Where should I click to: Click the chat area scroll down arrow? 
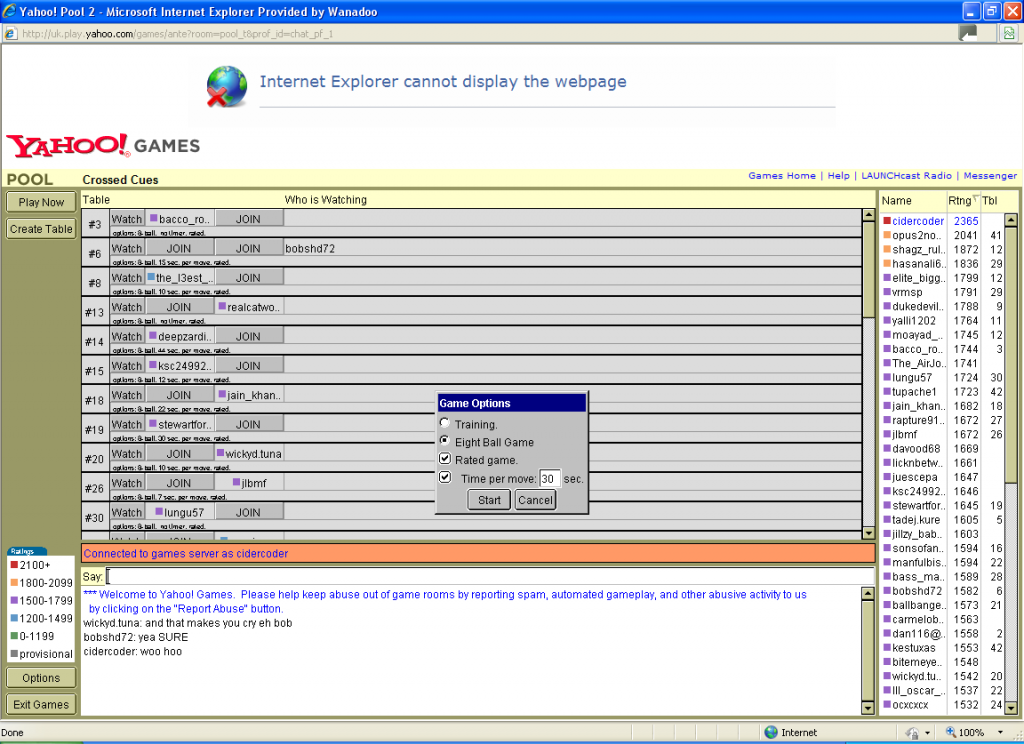(x=868, y=707)
